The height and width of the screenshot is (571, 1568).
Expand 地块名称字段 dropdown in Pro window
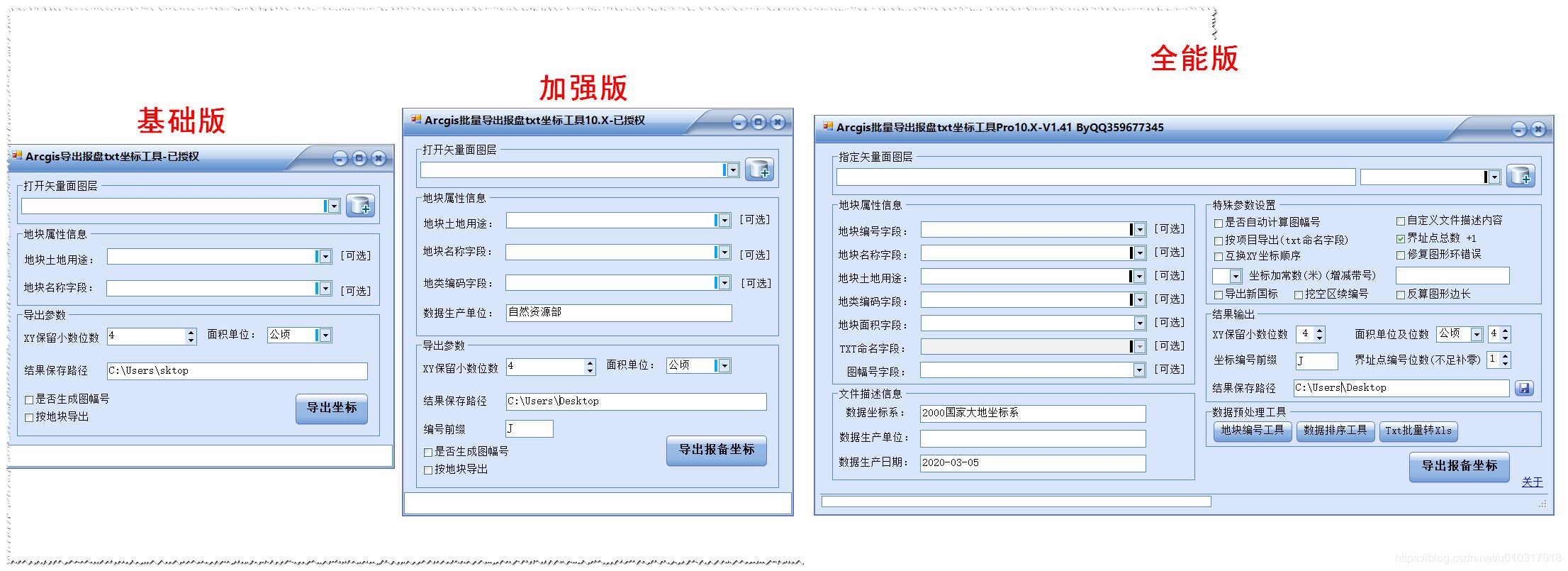click(1140, 253)
